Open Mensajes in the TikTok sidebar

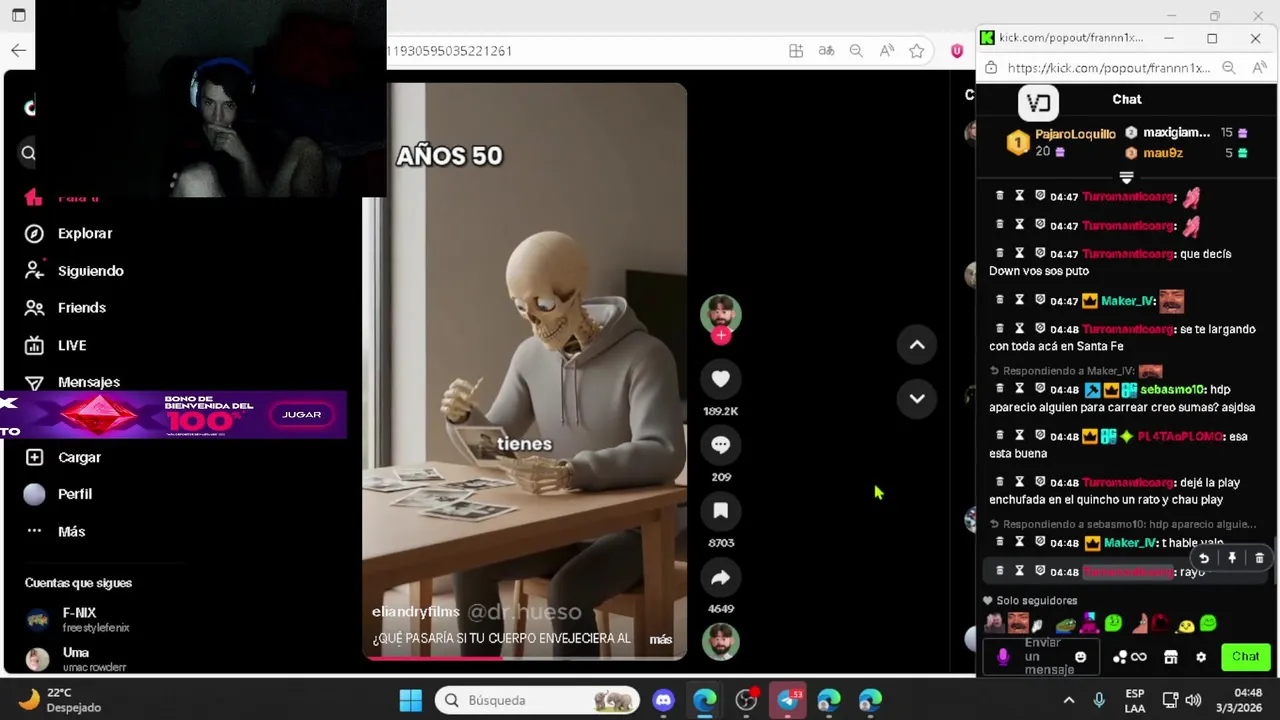point(73,382)
